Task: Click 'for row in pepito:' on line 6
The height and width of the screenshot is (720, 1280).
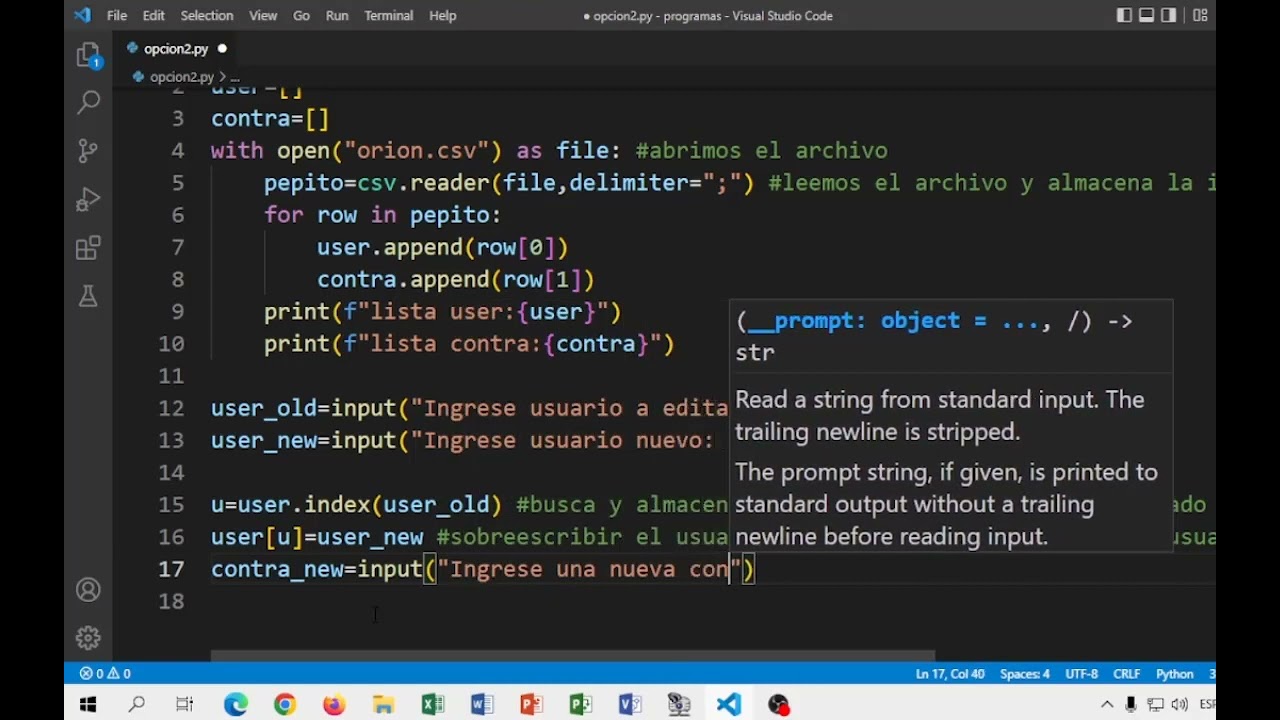Action: pyautogui.click(x=383, y=214)
